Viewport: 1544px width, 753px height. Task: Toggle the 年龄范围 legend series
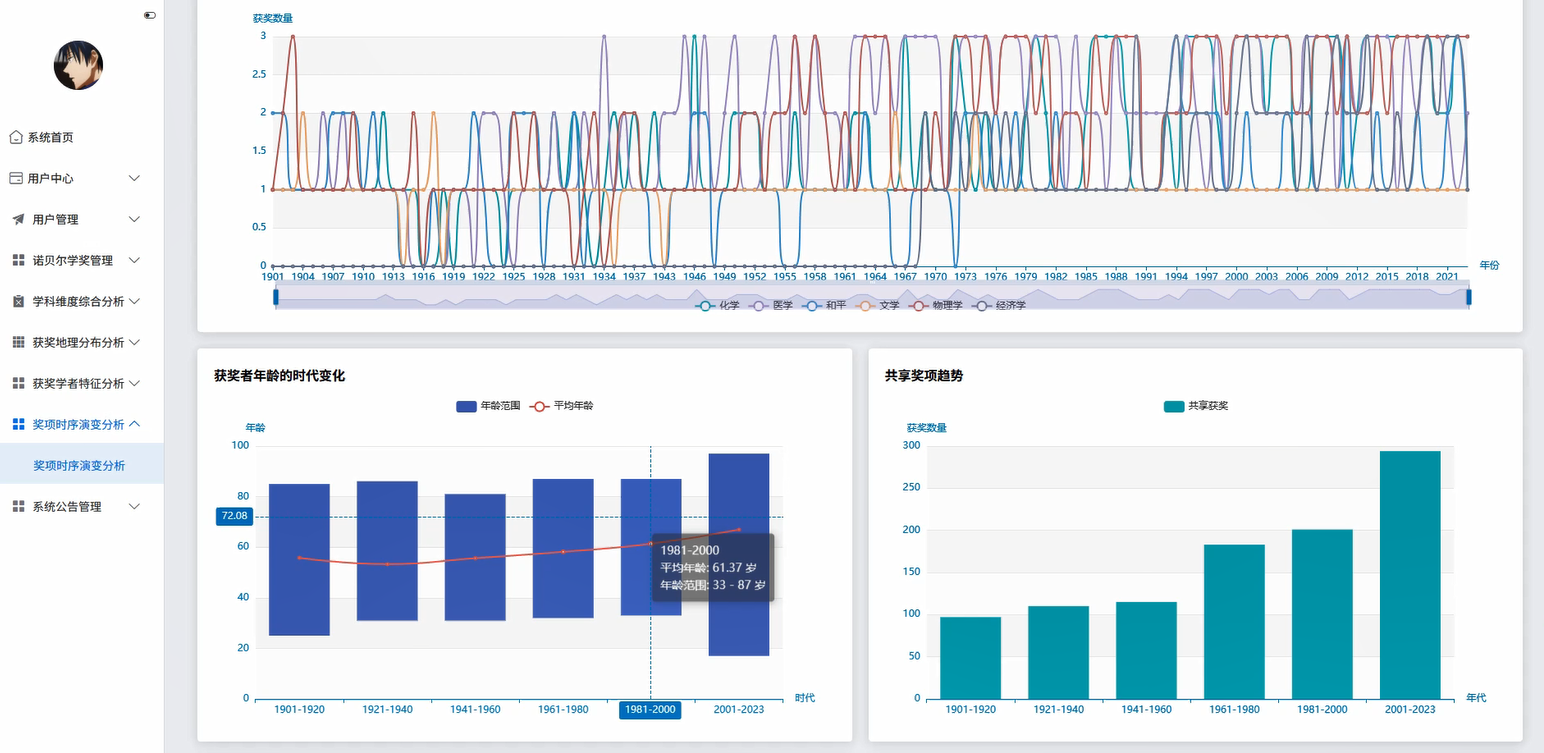tap(488, 406)
